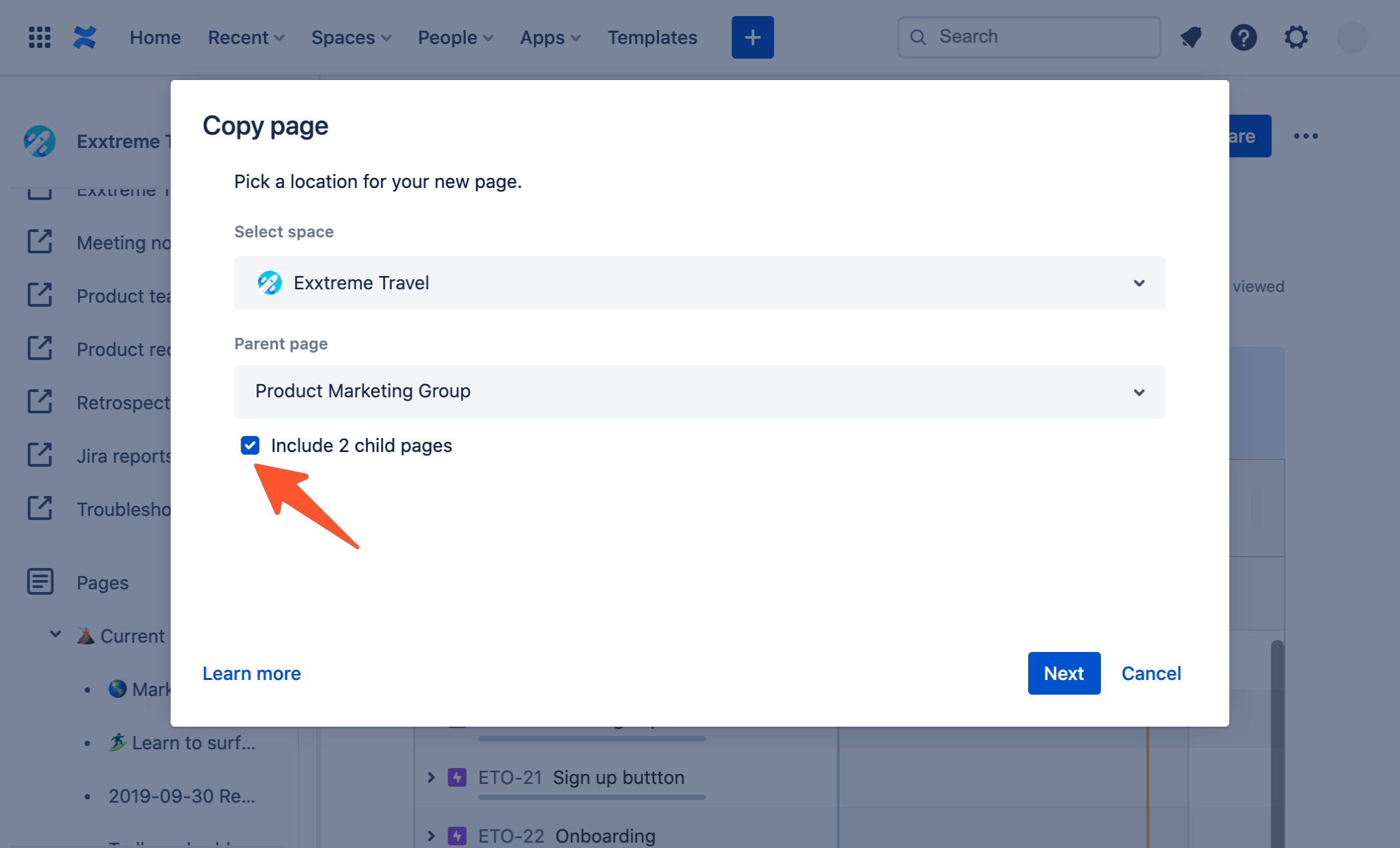This screenshot has width=1400, height=848.
Task: Click the Learn more link
Action: click(x=252, y=673)
